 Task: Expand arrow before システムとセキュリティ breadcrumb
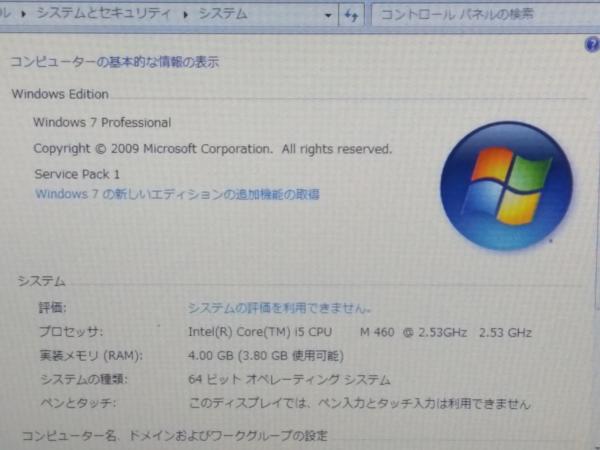coord(24,14)
